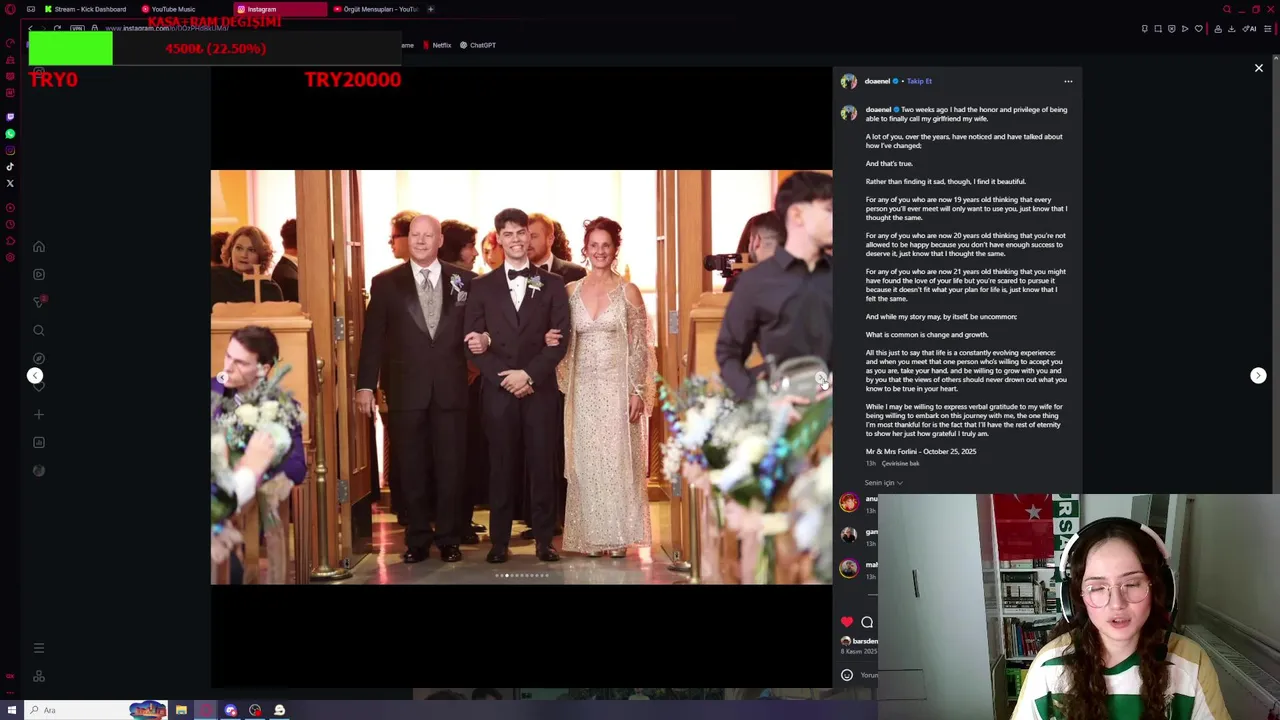Click Çevirisine bak translation link

click(x=900, y=464)
